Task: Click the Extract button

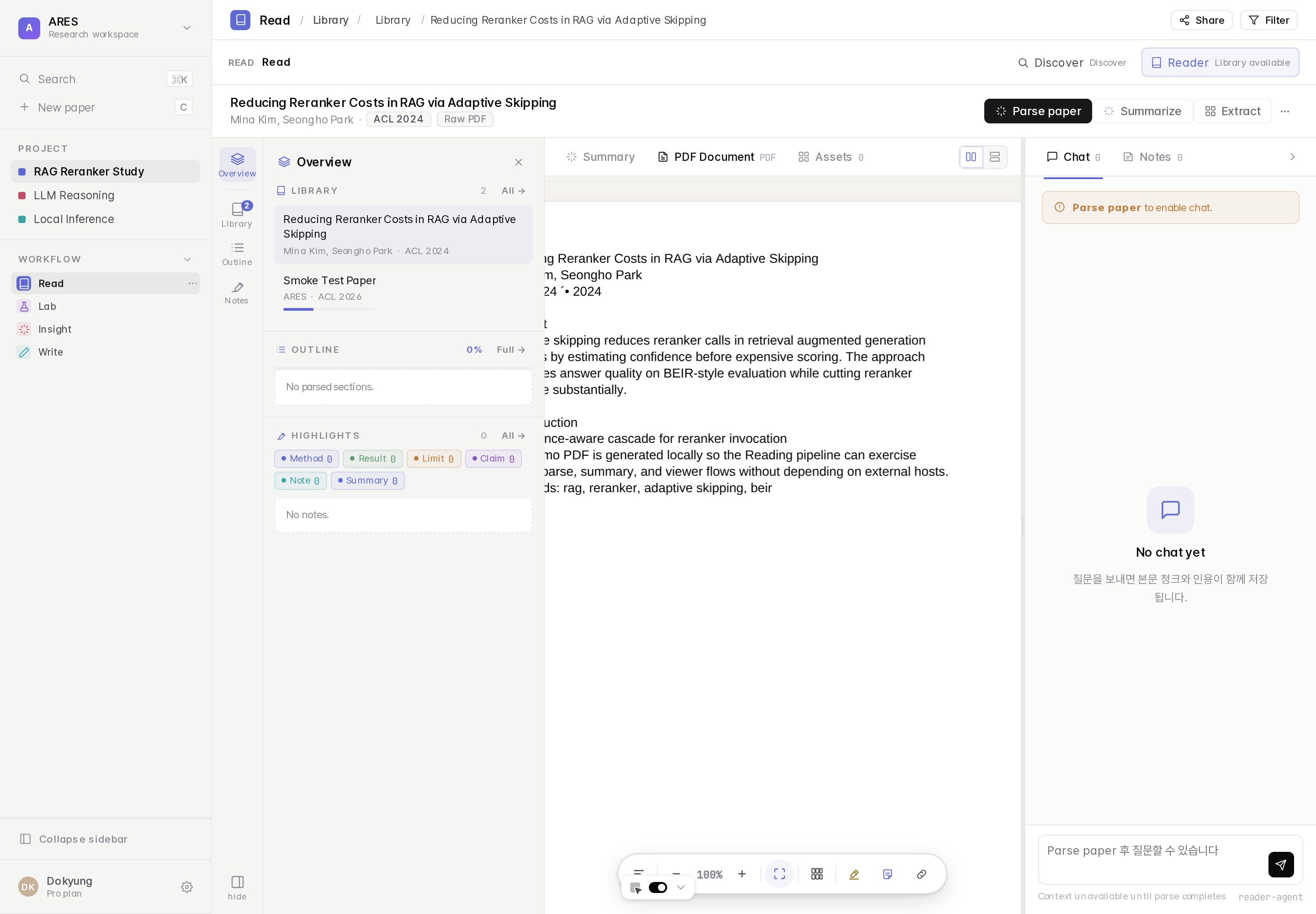Action: tap(1232, 111)
